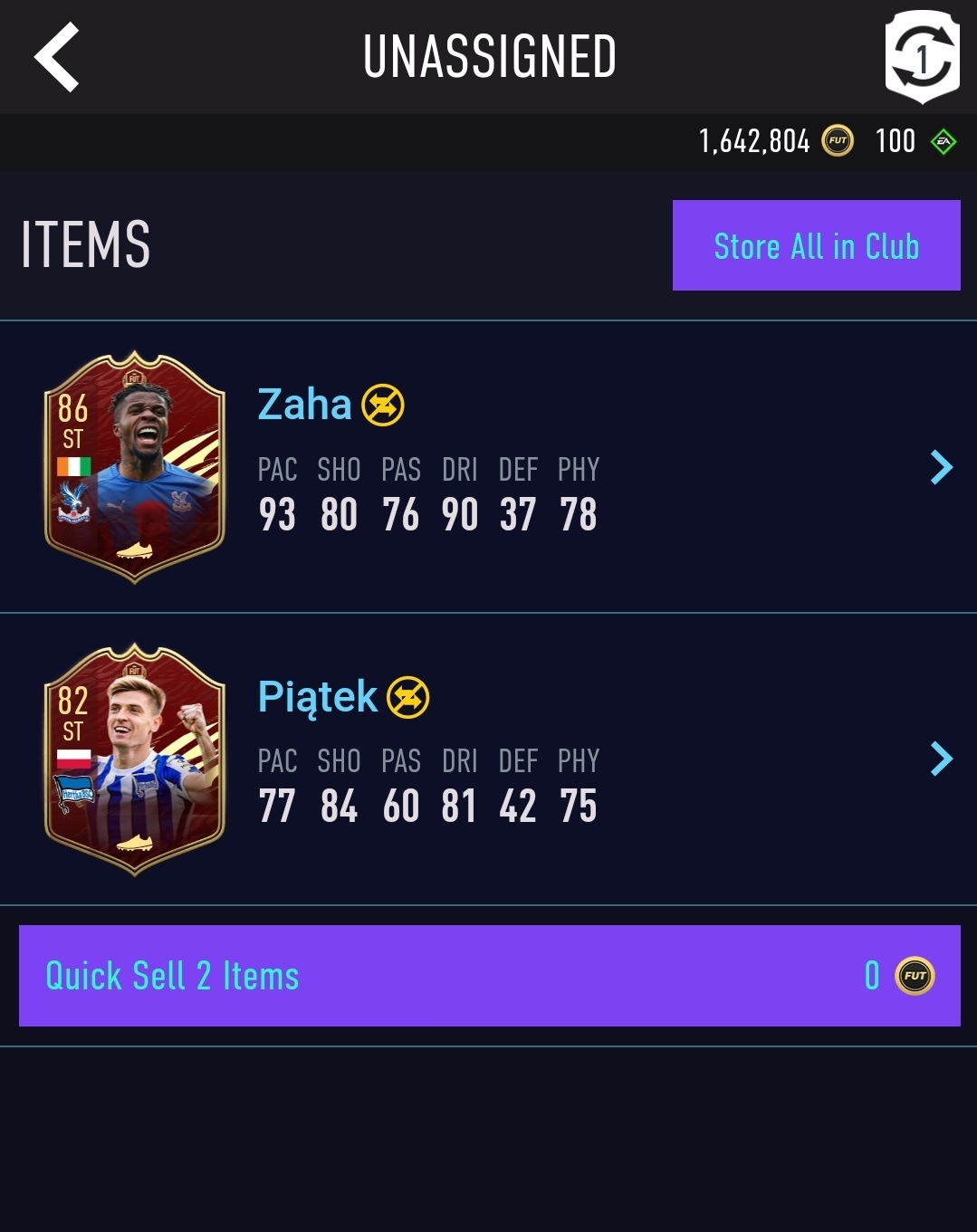
Task: Click the Store All in Club button
Action: pos(817,245)
